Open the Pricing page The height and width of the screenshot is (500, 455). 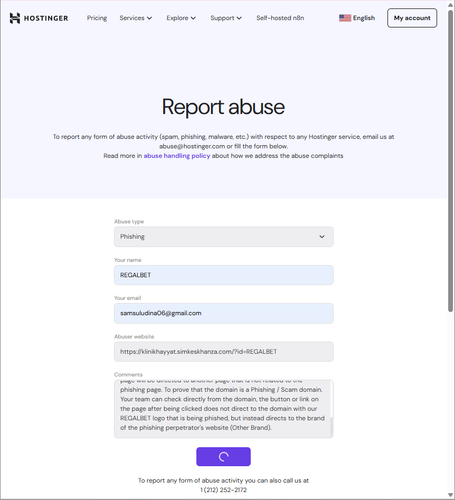click(97, 18)
